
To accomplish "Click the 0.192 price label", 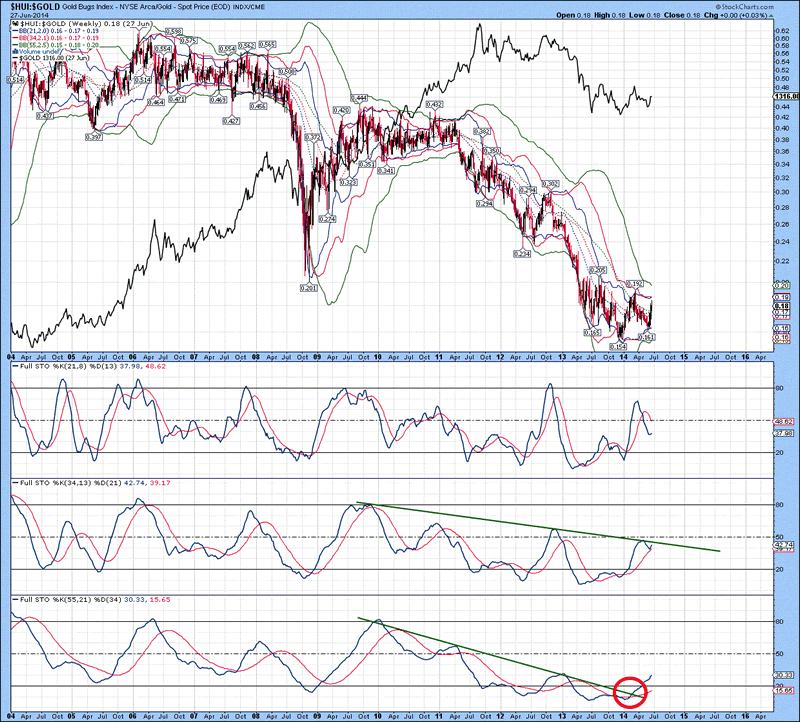I will coord(633,284).
